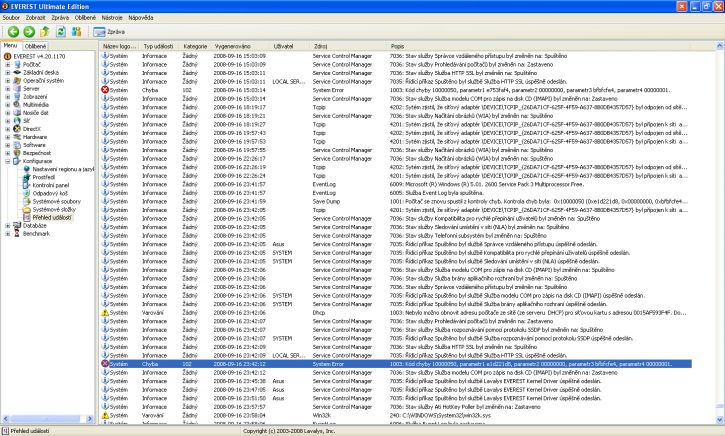Viewport: 725px width, 436px height.
Task: Sort by Uživatel column header
Action: point(290,46)
